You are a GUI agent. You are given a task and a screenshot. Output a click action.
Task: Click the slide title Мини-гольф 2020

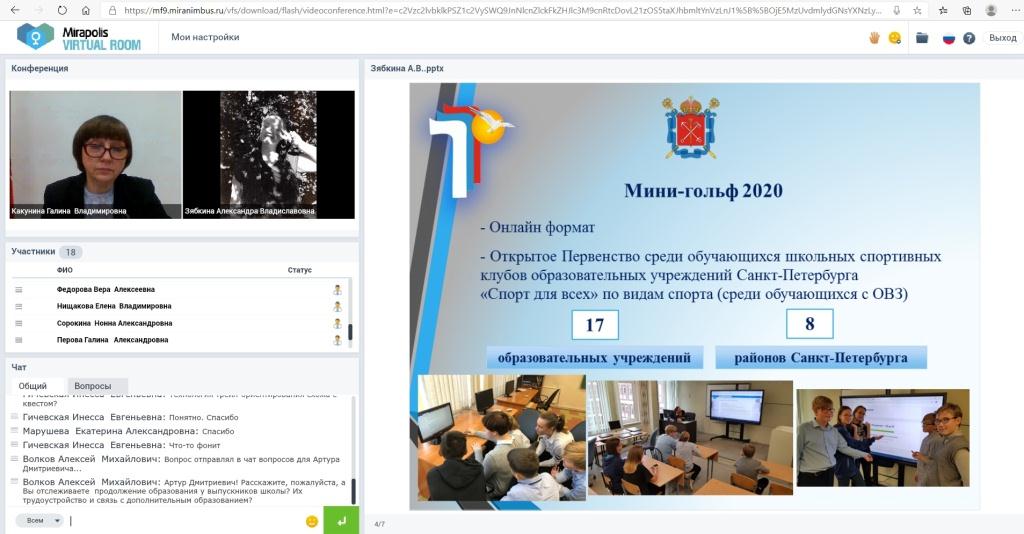coord(703,191)
